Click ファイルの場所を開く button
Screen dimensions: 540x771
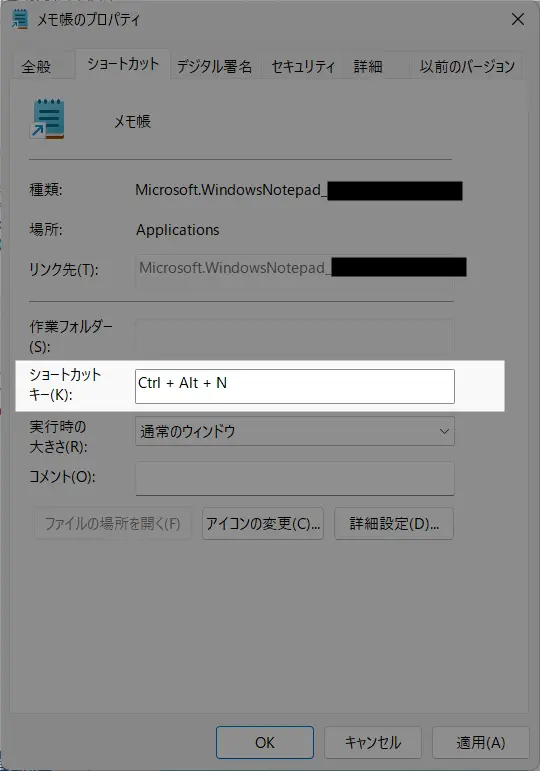click(113, 524)
